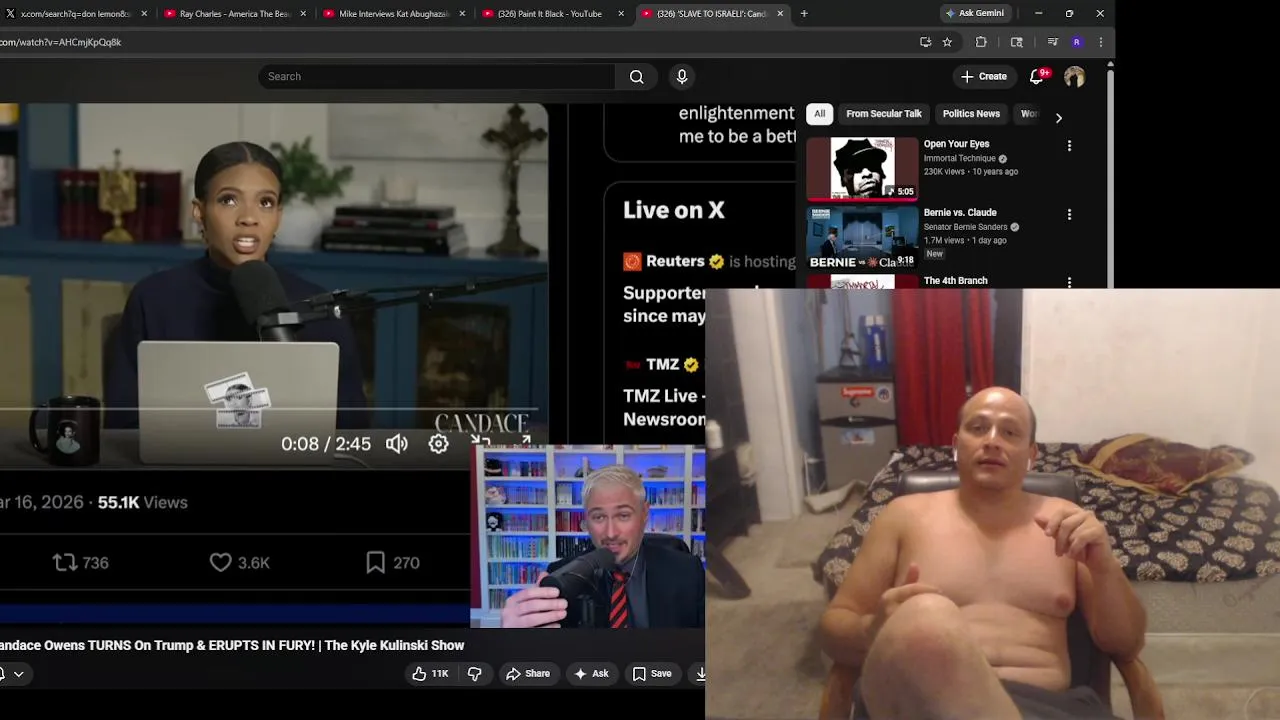This screenshot has width=1280, height=720.
Task: Select the All filter chip
Action: coord(819,114)
